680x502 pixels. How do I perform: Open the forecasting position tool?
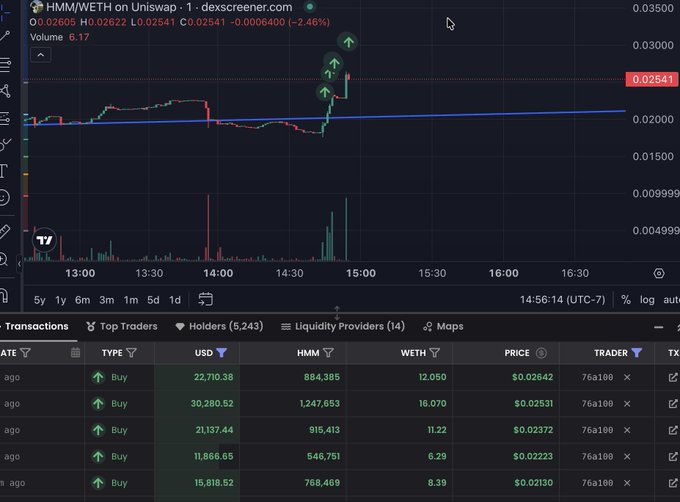point(5,118)
